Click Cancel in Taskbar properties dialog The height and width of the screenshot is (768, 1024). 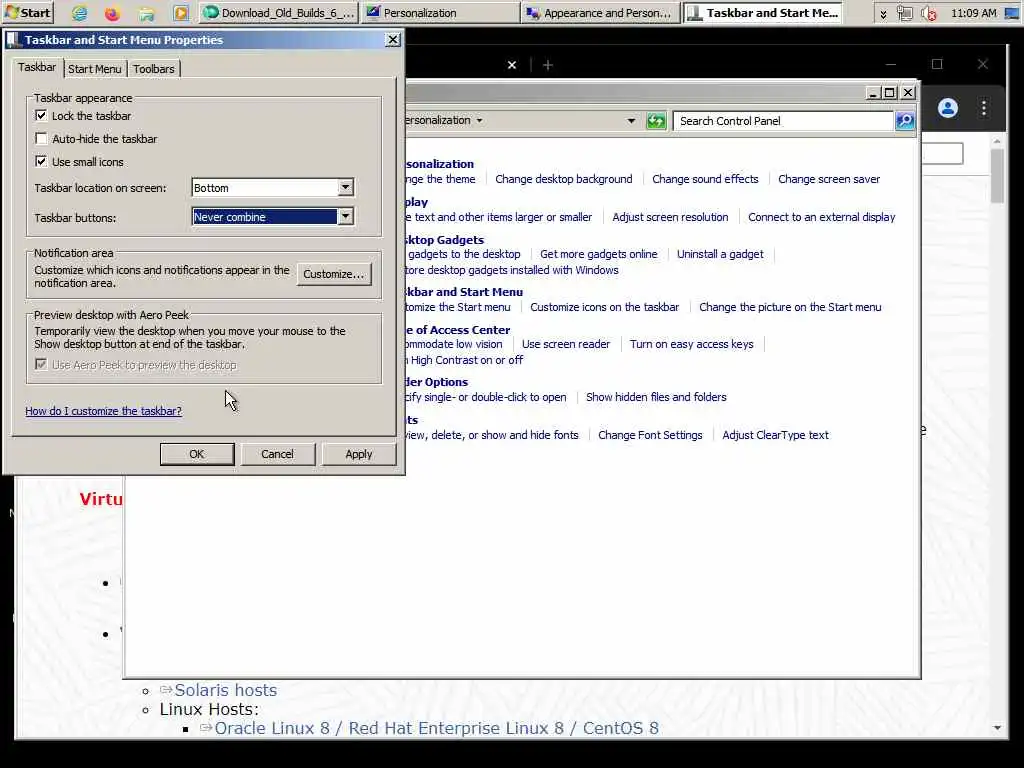278,454
